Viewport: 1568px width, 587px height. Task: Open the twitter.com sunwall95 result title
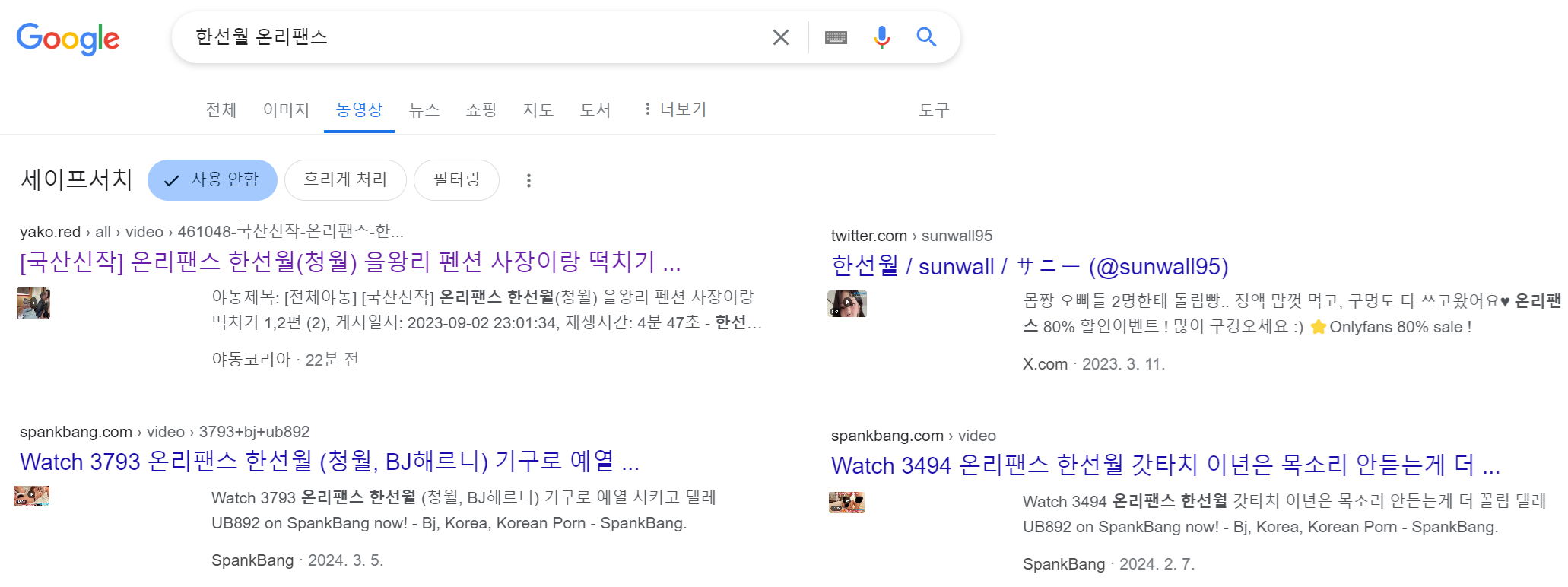point(1030,266)
